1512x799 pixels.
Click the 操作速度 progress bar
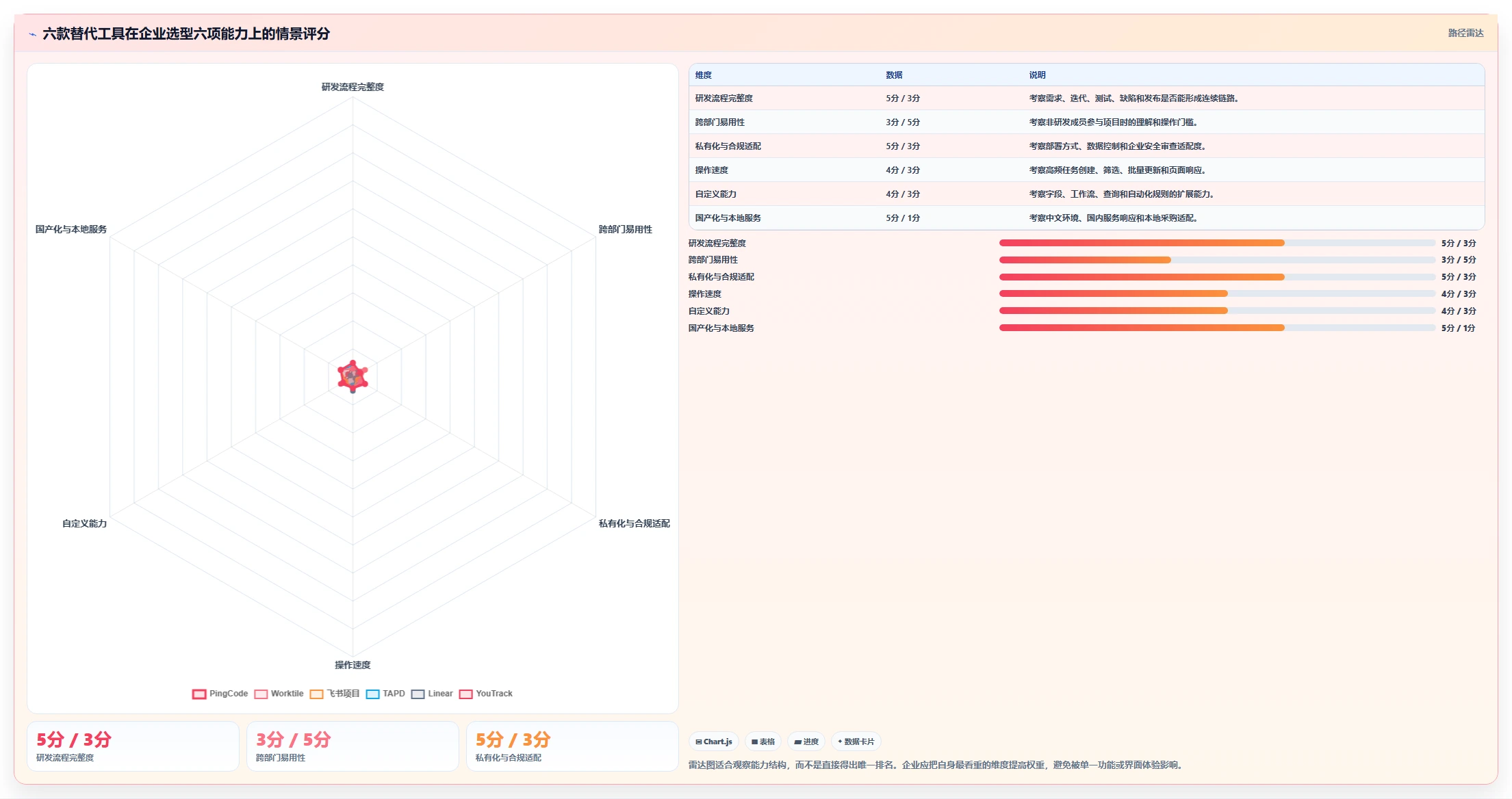point(1217,293)
